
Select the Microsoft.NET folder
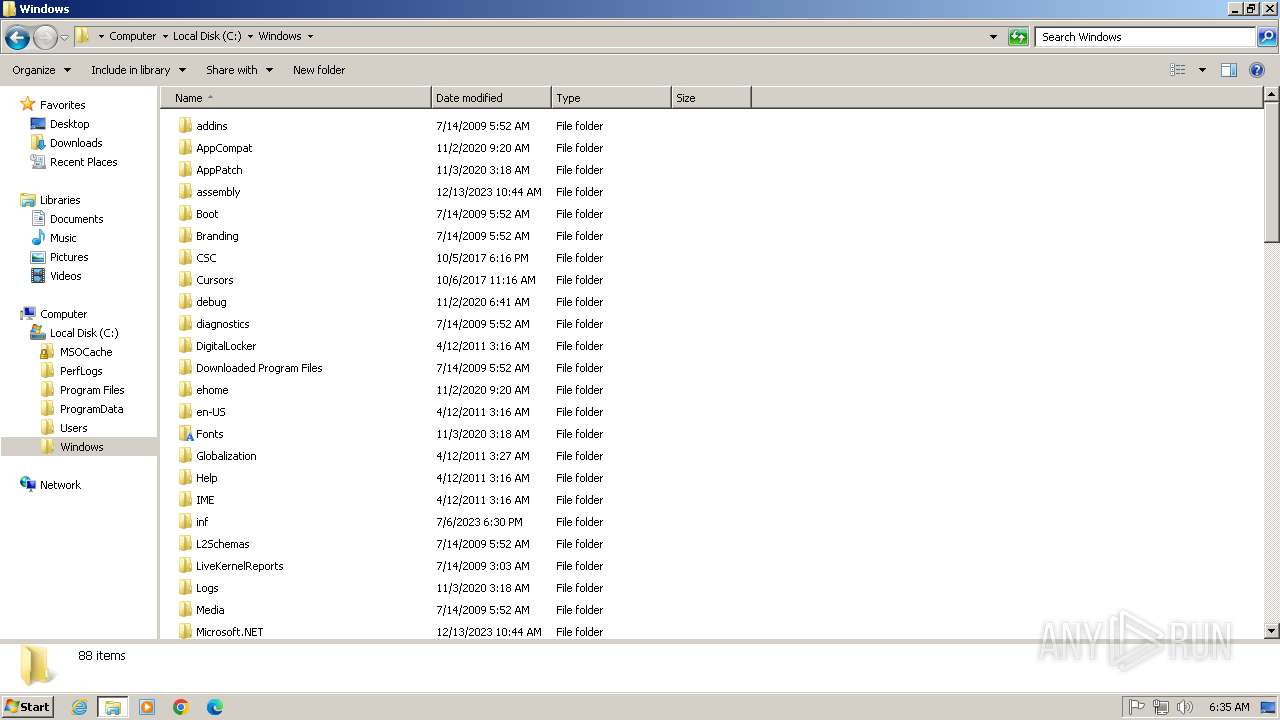[229, 632]
